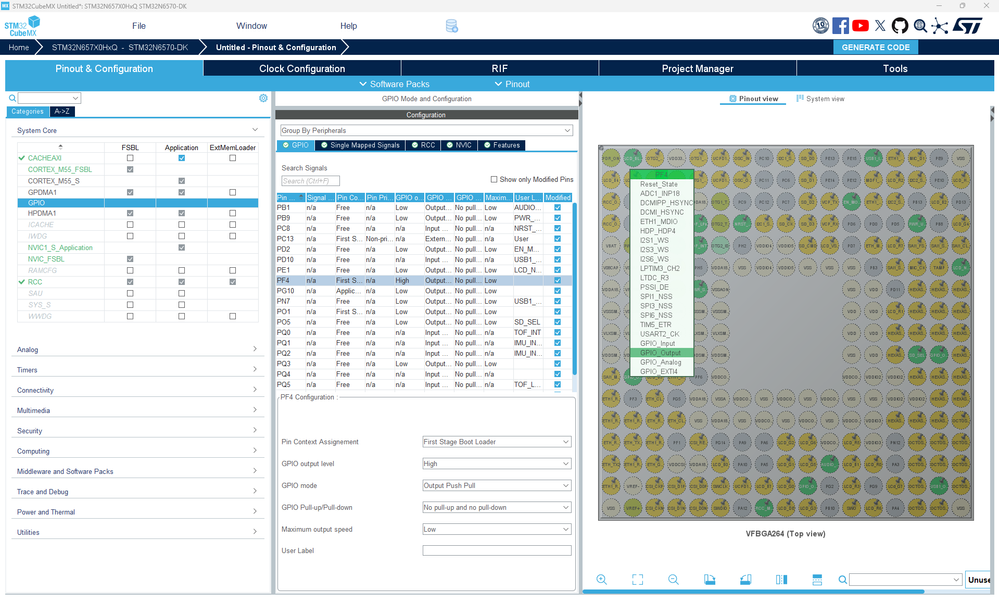Open the GitHub icon link
The image size is (999, 598).
[900, 25]
